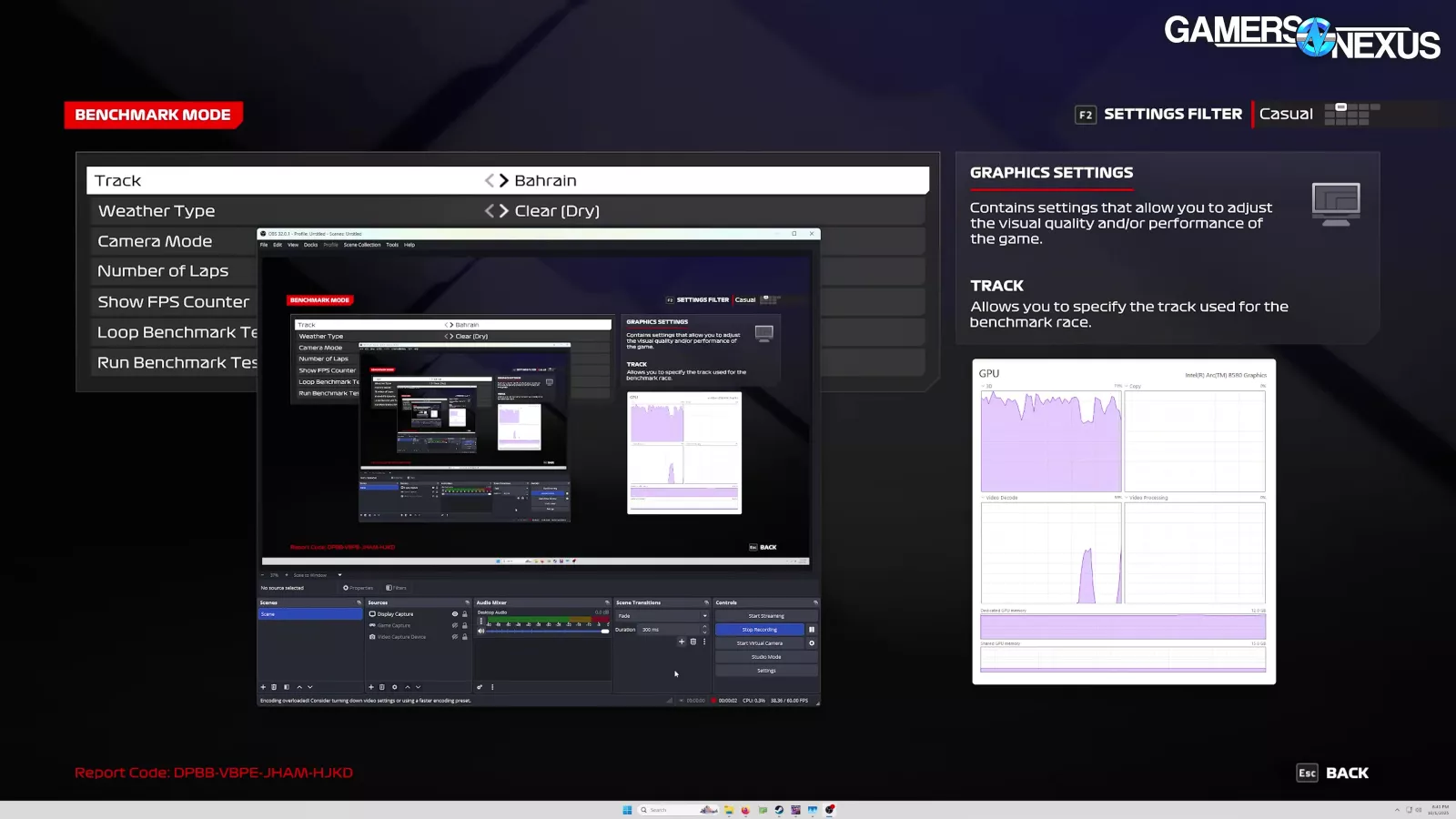Add a new scene transition
Viewport: 1456px width, 819px height.
click(x=682, y=642)
